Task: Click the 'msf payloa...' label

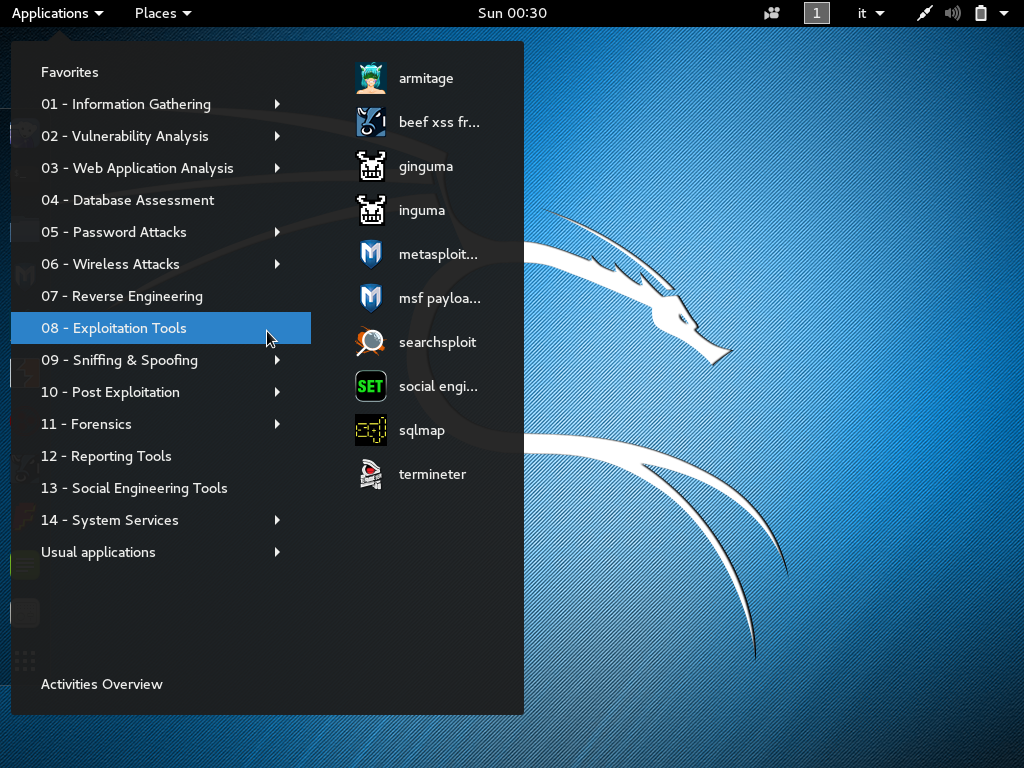Action: (x=440, y=298)
